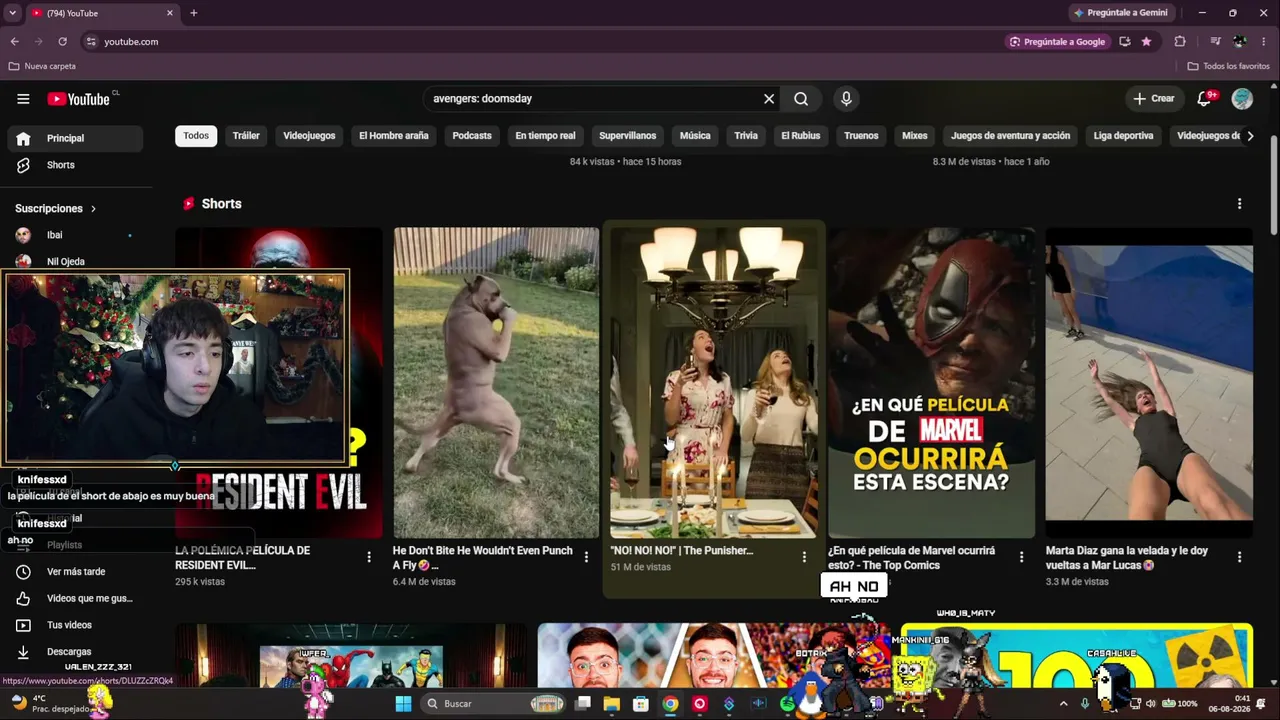Choose the En tiempo real chip
Screen dimensions: 1280x720
pos(545,136)
